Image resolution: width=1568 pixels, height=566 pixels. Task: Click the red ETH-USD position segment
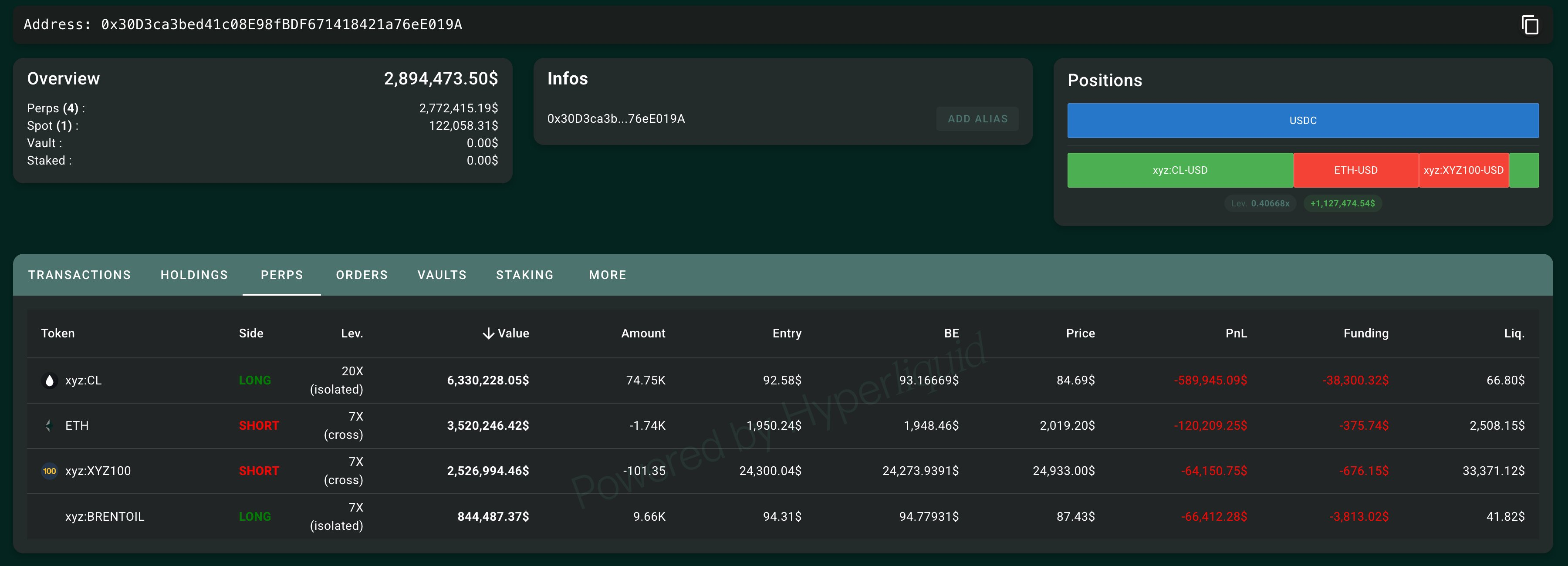[1355, 170]
